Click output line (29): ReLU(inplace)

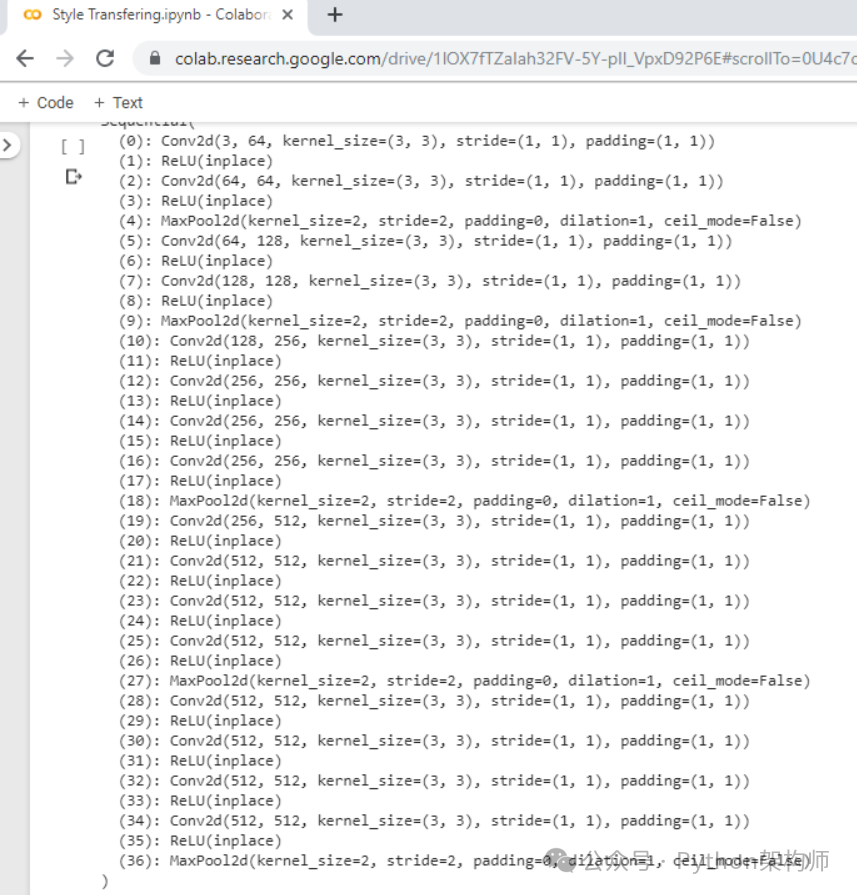pyautogui.click(x=200, y=720)
